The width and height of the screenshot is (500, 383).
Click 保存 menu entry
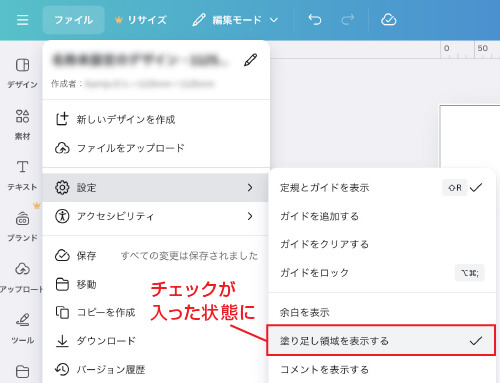coord(156,256)
